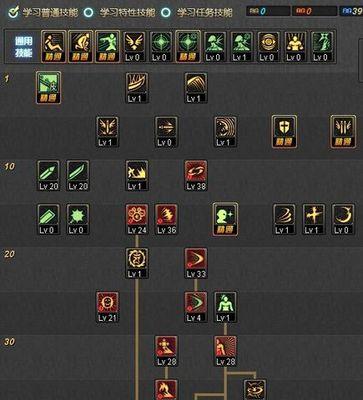Select the red crescent slash skill at Lv 33
This screenshot has width=363, height=400.
click(196, 263)
